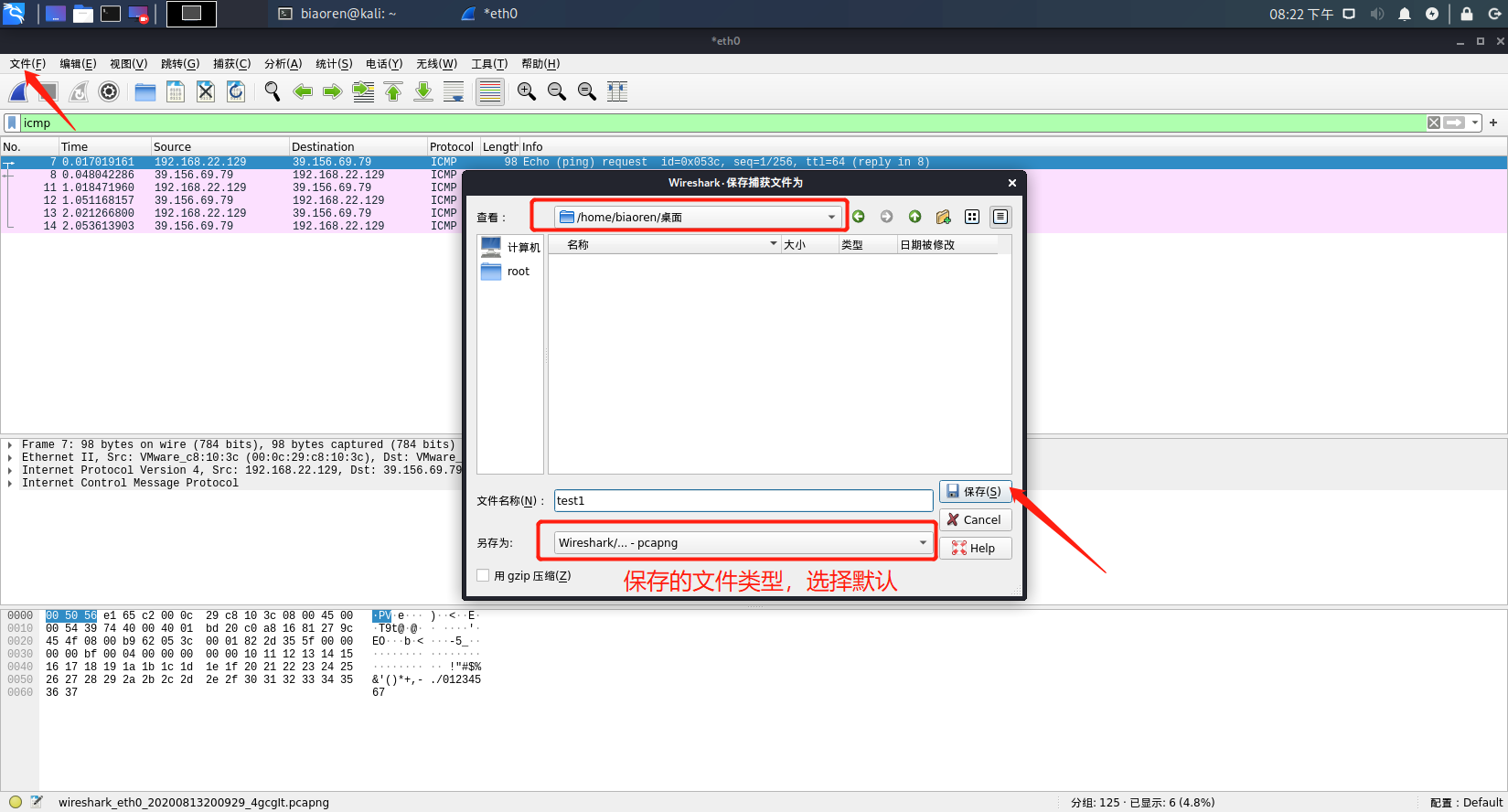Sort files by 日期被修改 column
This screenshot has height=812, width=1508.
coord(947,244)
